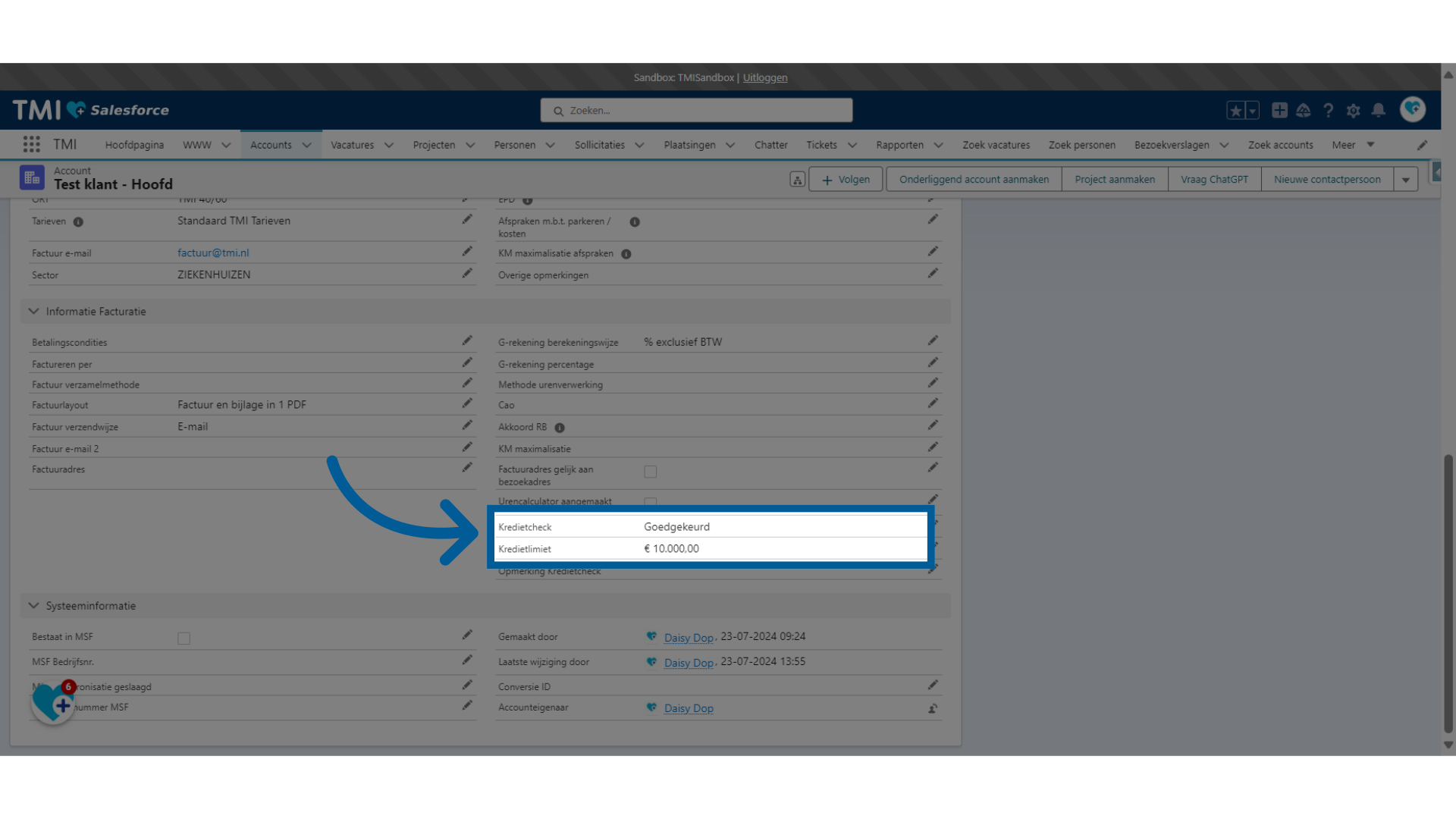Click the Volgen (Follow) icon button

(x=843, y=179)
